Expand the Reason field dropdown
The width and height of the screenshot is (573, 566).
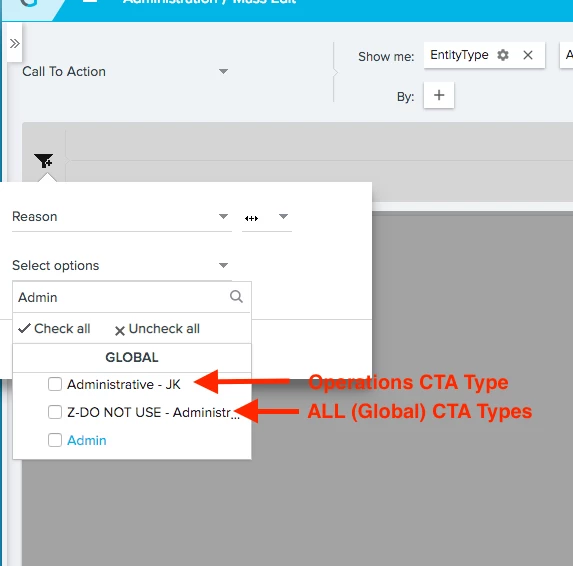point(122,217)
